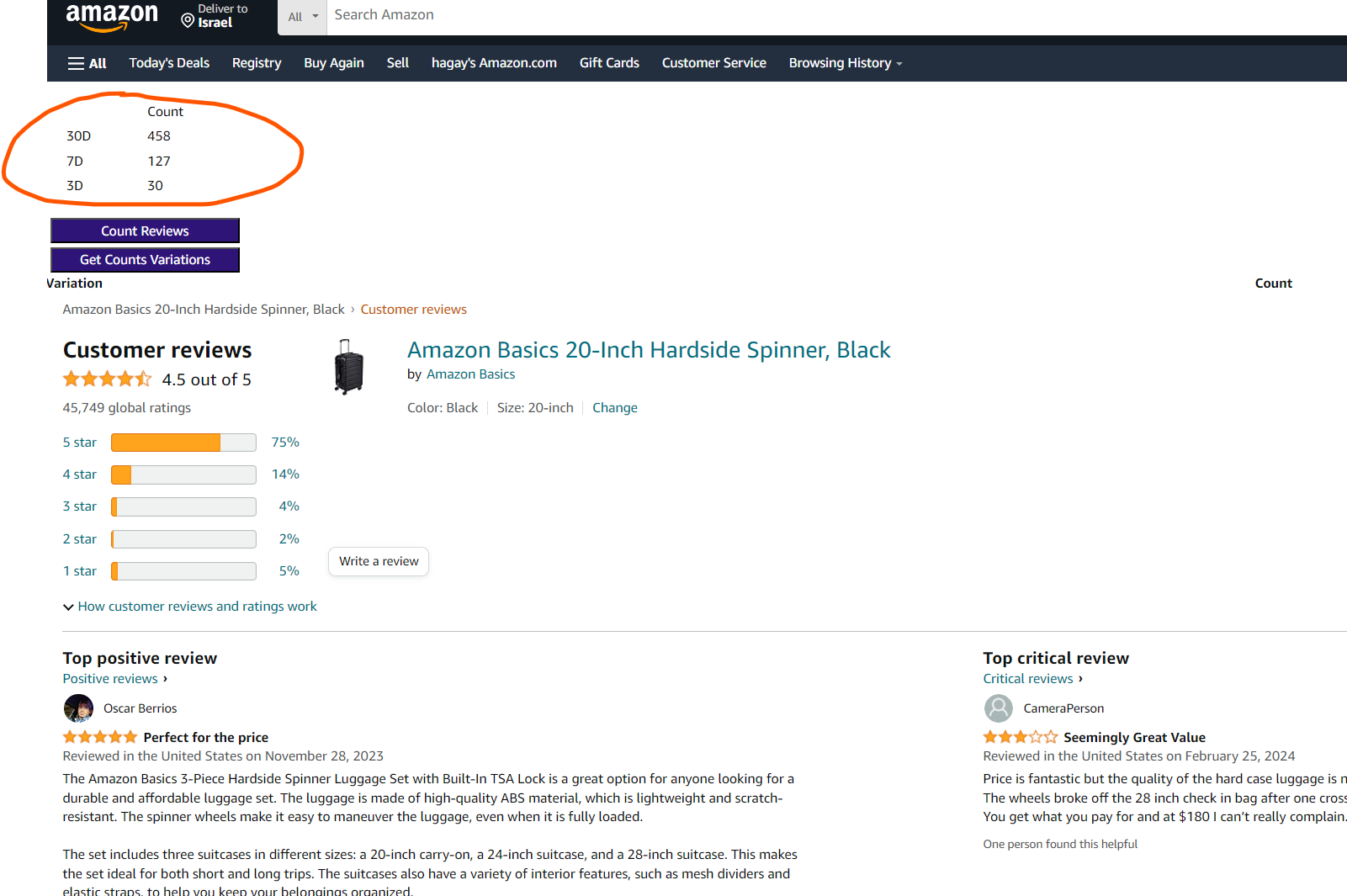Open hagay's Amazon.com
1347x896 pixels.
point(494,63)
